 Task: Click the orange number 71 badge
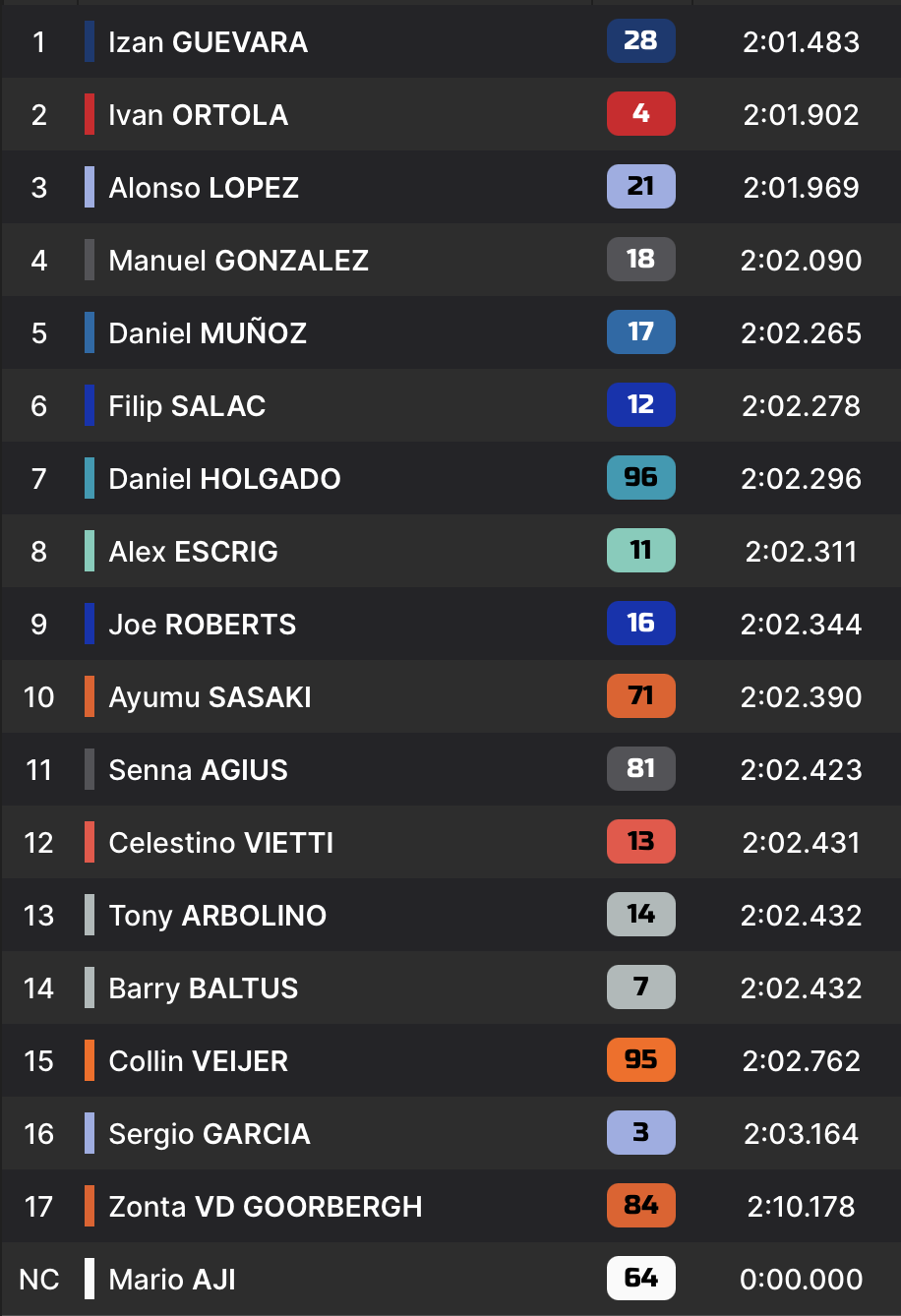(640, 695)
